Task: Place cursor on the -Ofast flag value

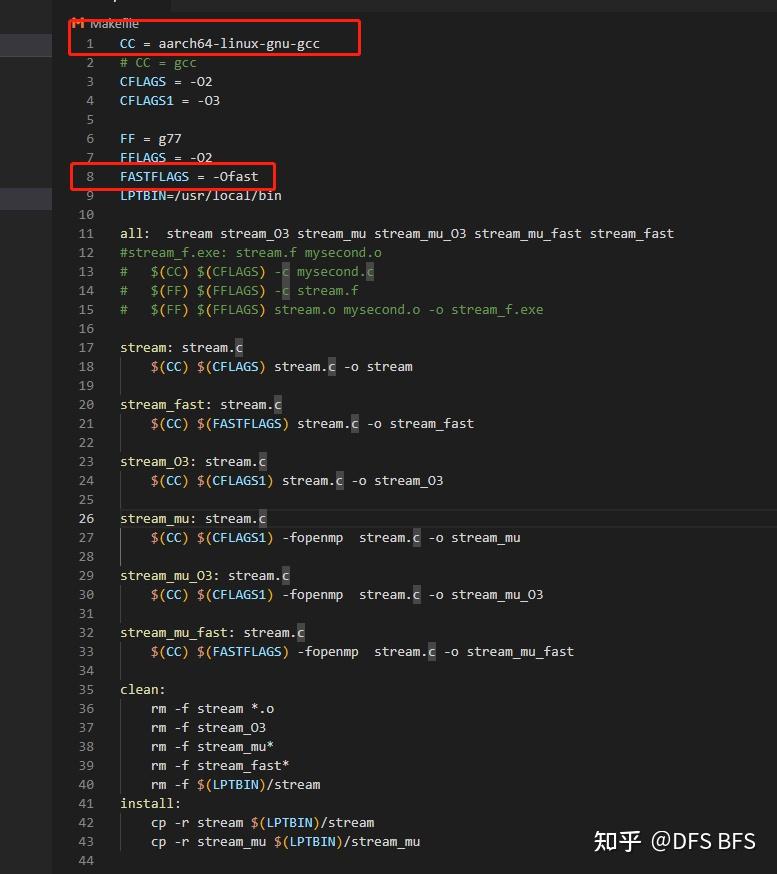Action: [235, 177]
